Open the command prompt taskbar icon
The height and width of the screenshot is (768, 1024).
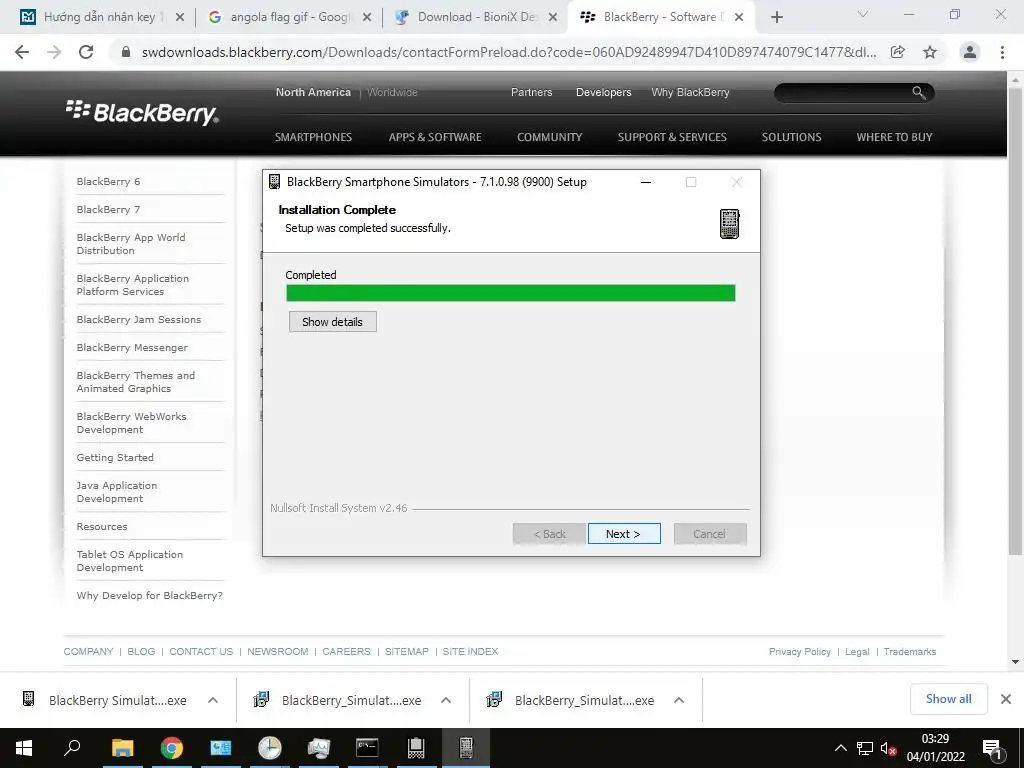coord(367,748)
